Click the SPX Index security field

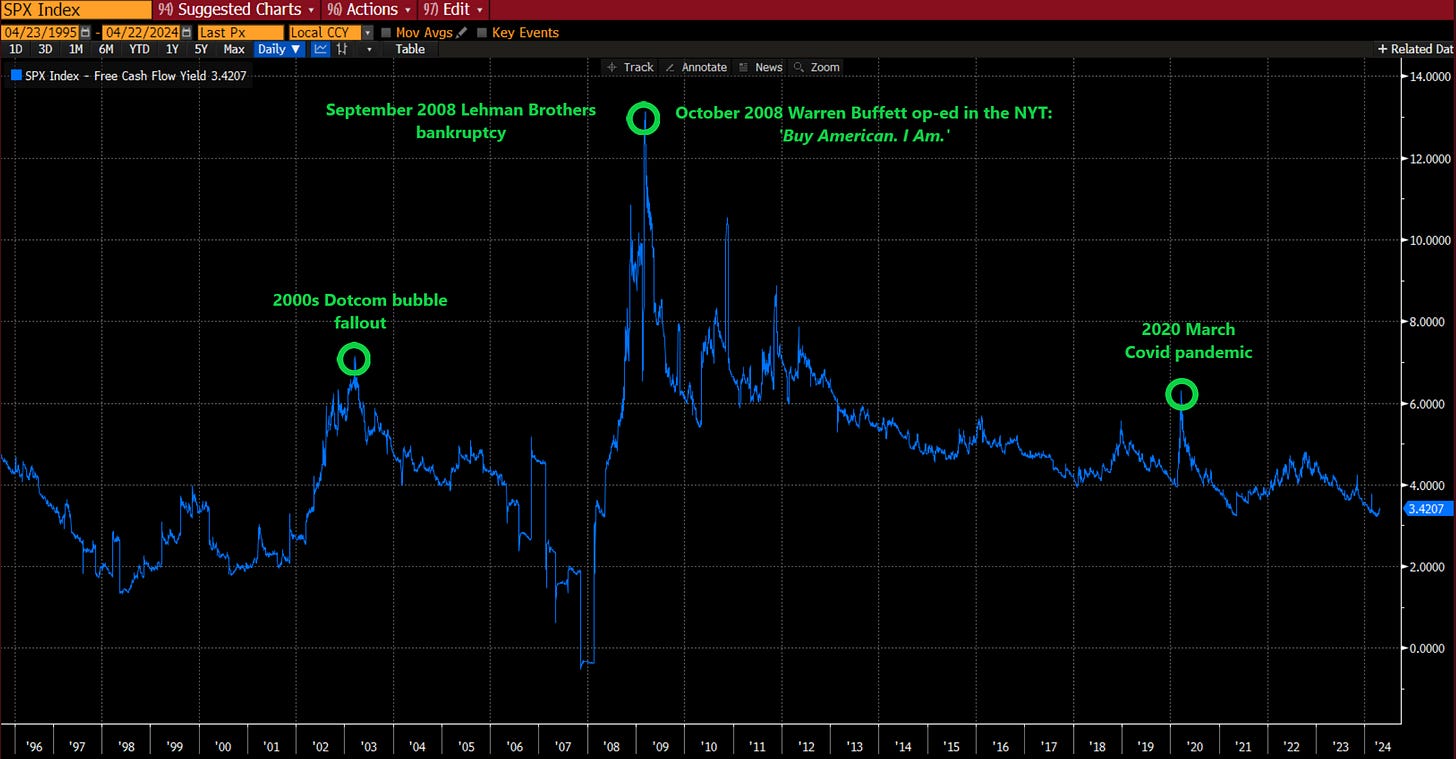pyautogui.click(x=76, y=9)
